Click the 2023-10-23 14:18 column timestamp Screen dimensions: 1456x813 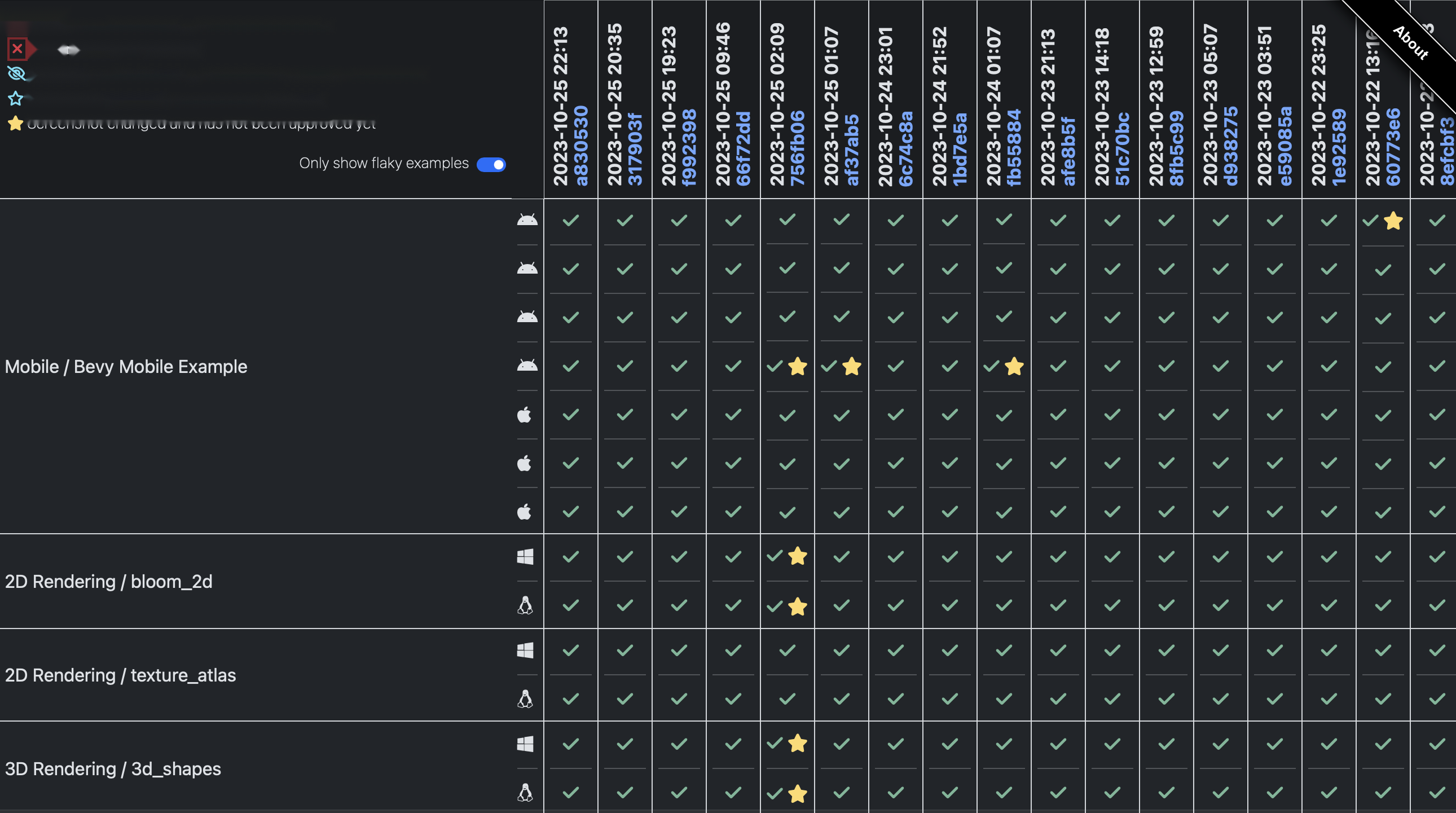click(x=1103, y=106)
